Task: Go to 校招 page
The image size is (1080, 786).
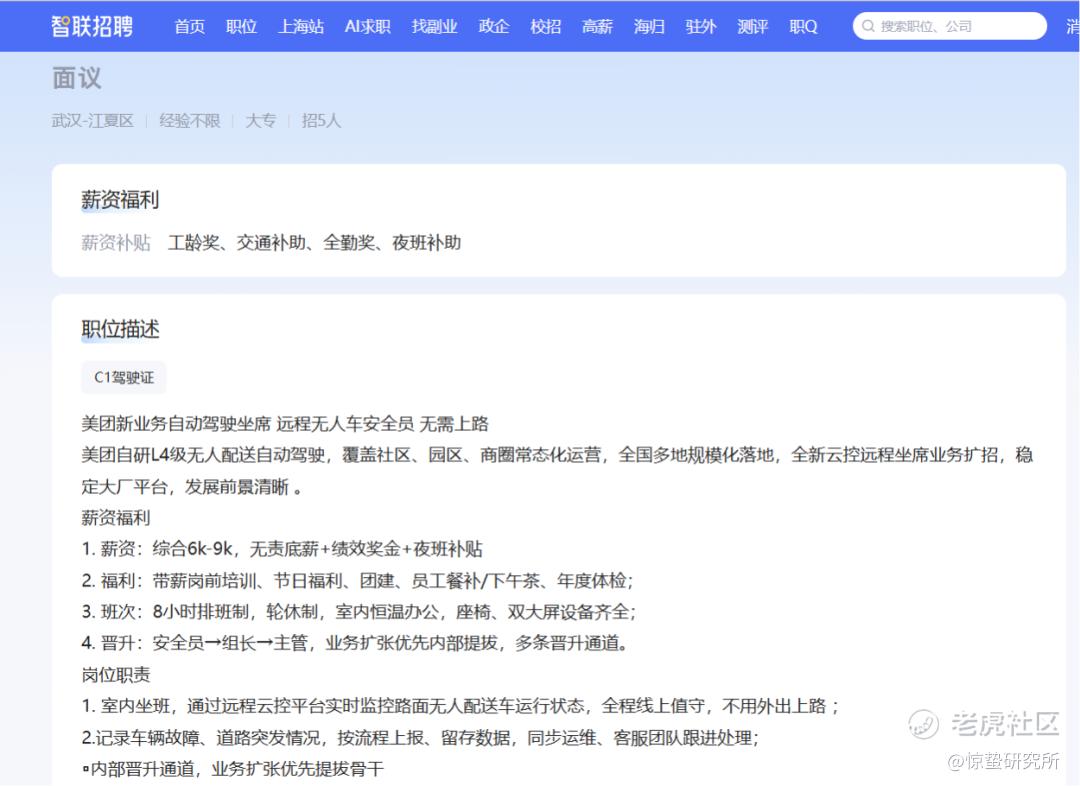Action: pyautogui.click(x=546, y=26)
